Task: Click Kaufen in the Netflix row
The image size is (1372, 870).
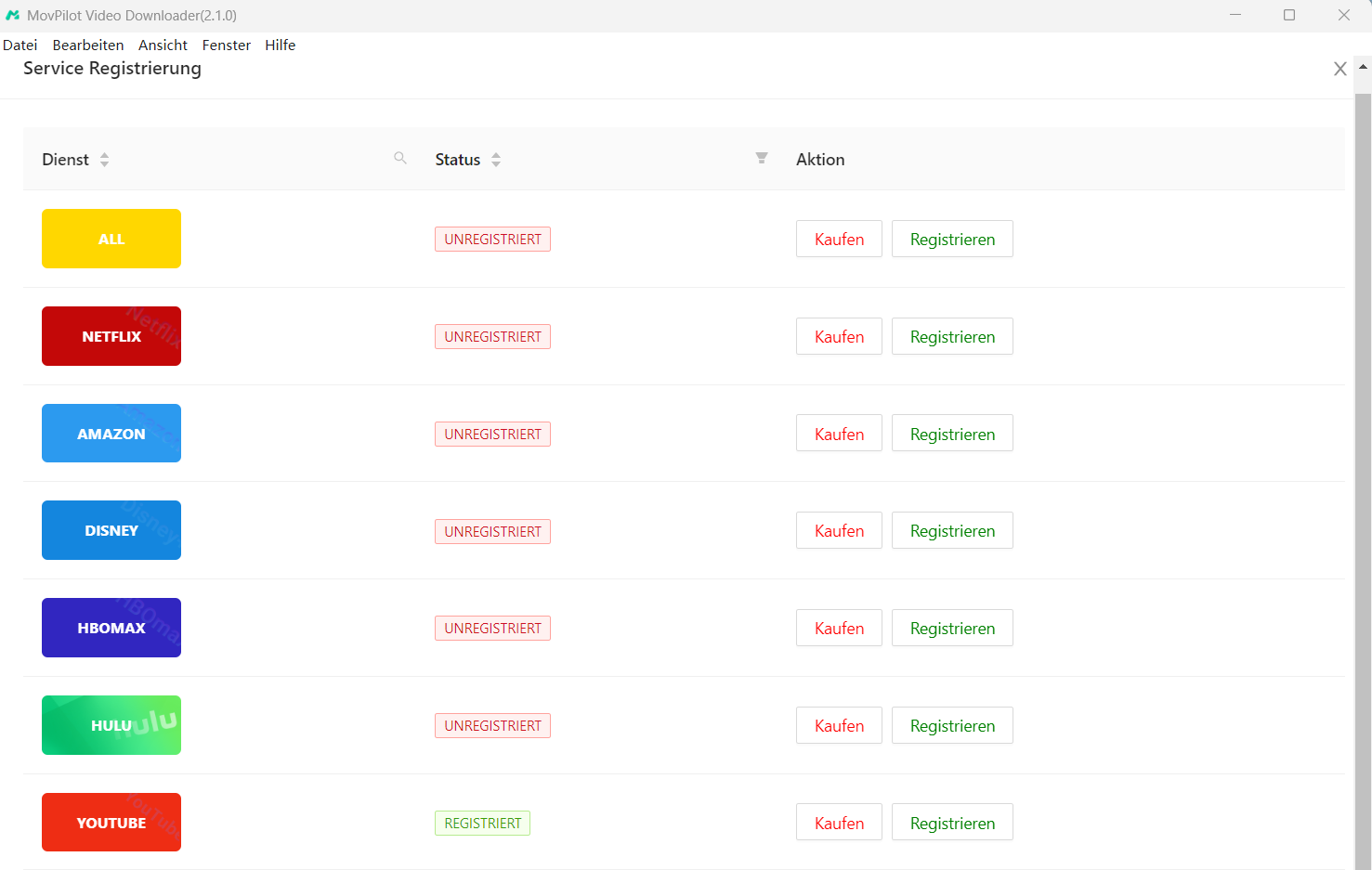Action: (839, 336)
